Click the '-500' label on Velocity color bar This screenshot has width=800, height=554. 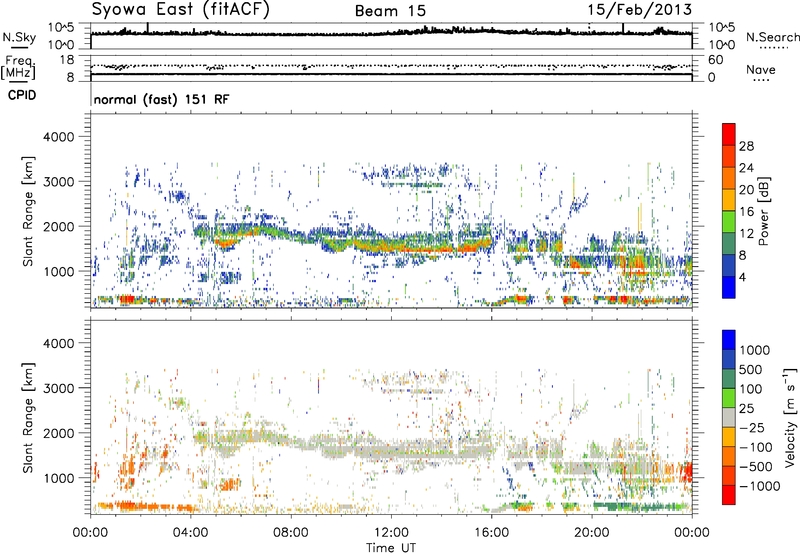point(756,466)
